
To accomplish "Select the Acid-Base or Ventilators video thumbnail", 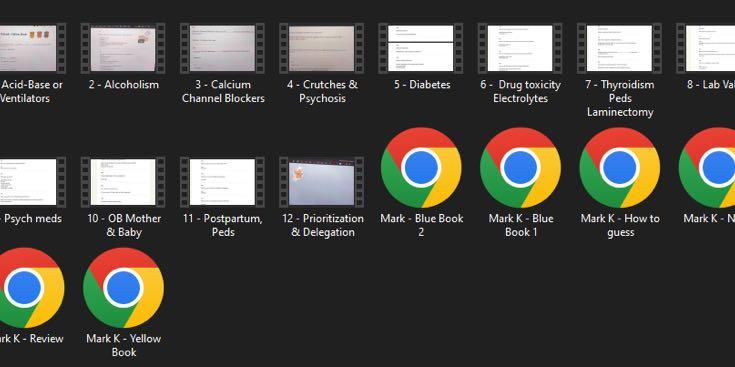I will point(33,48).
